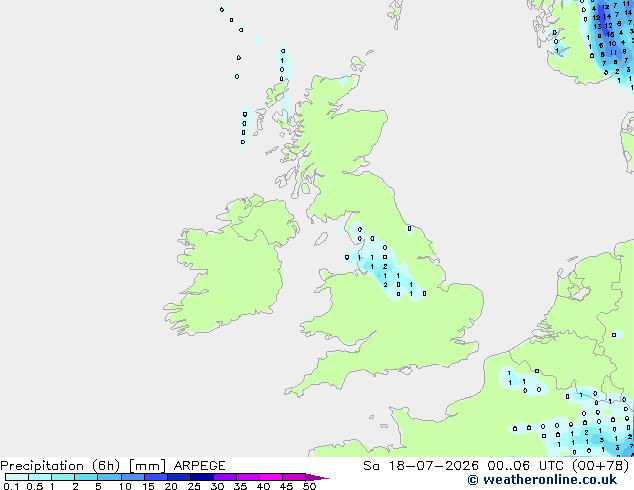Click the ARPEGE model name label
Image resolution: width=634 pixels, height=490 pixels.
pos(199,466)
